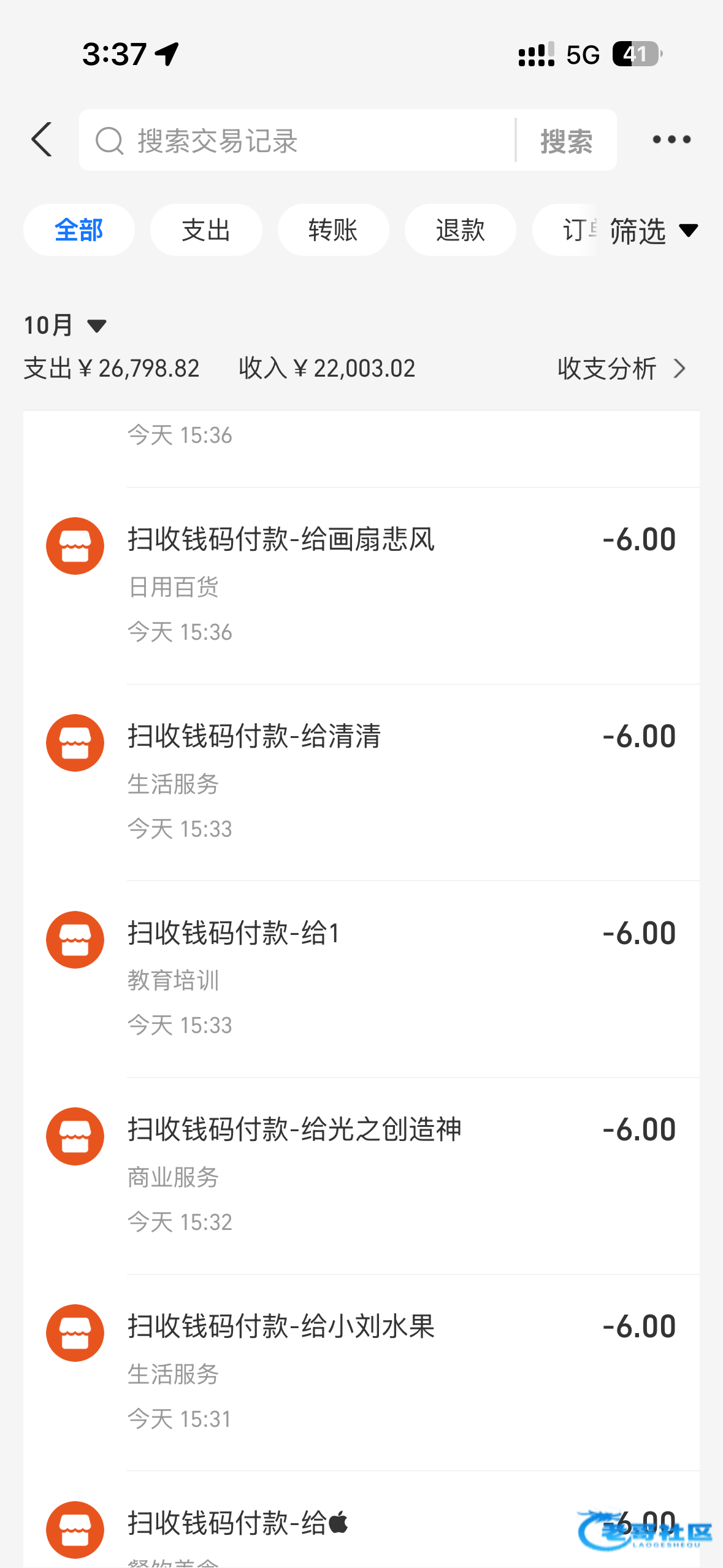Expand the 10月 month selector
Screen dimensions: 723x1568
pos(65,325)
